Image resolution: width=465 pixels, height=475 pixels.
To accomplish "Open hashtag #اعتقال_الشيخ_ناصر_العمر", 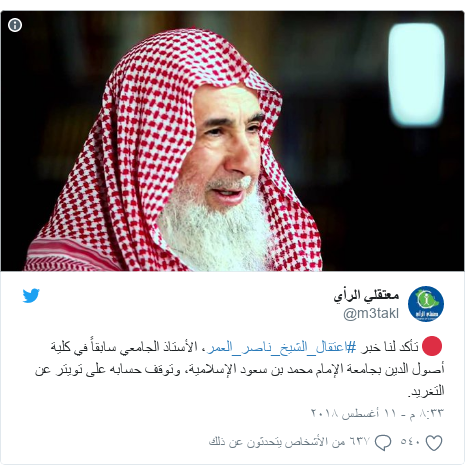I will (x=282, y=347).
